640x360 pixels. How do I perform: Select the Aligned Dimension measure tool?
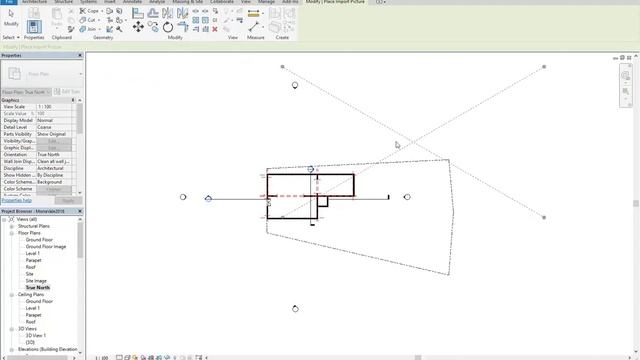tap(253, 13)
